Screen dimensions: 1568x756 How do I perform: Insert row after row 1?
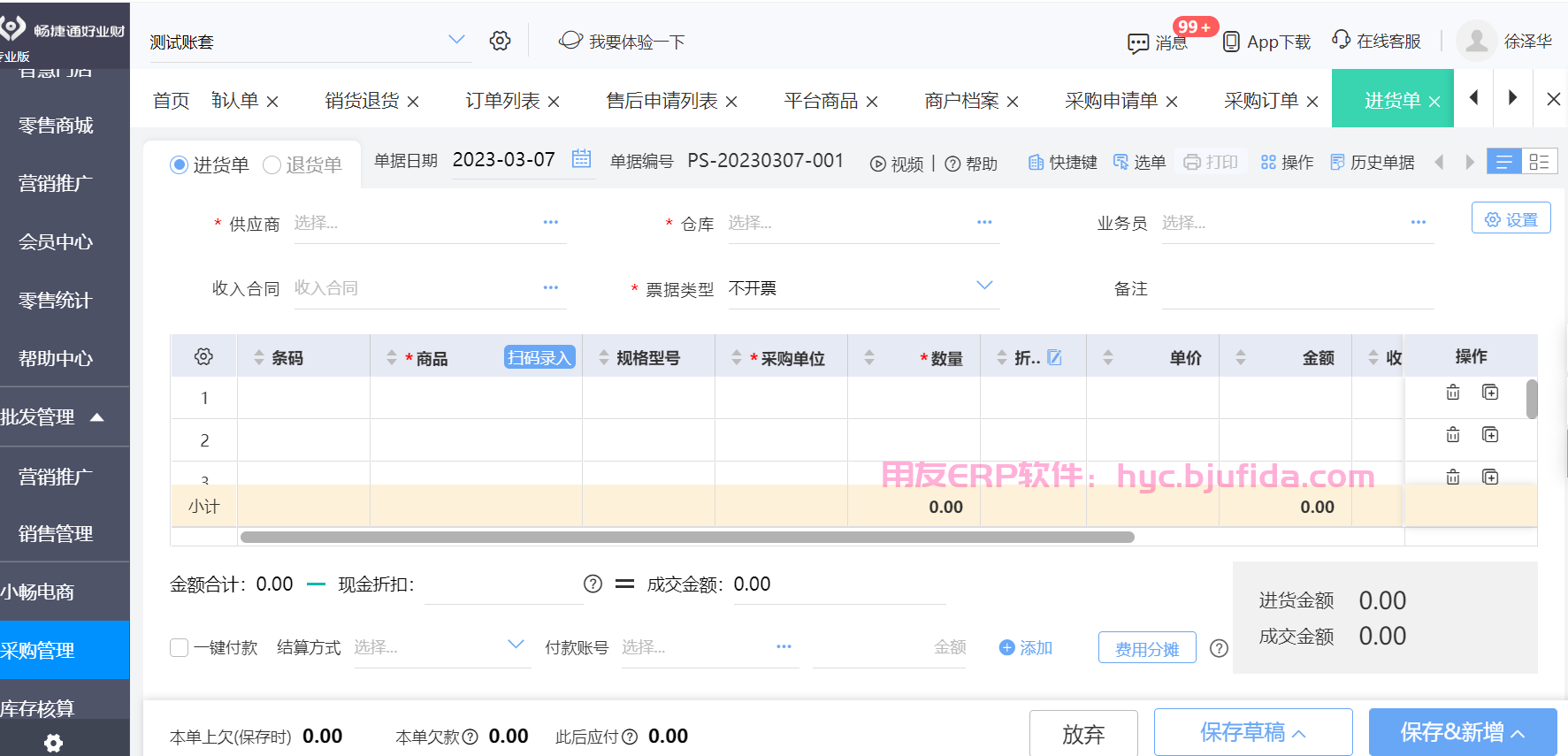click(1490, 392)
